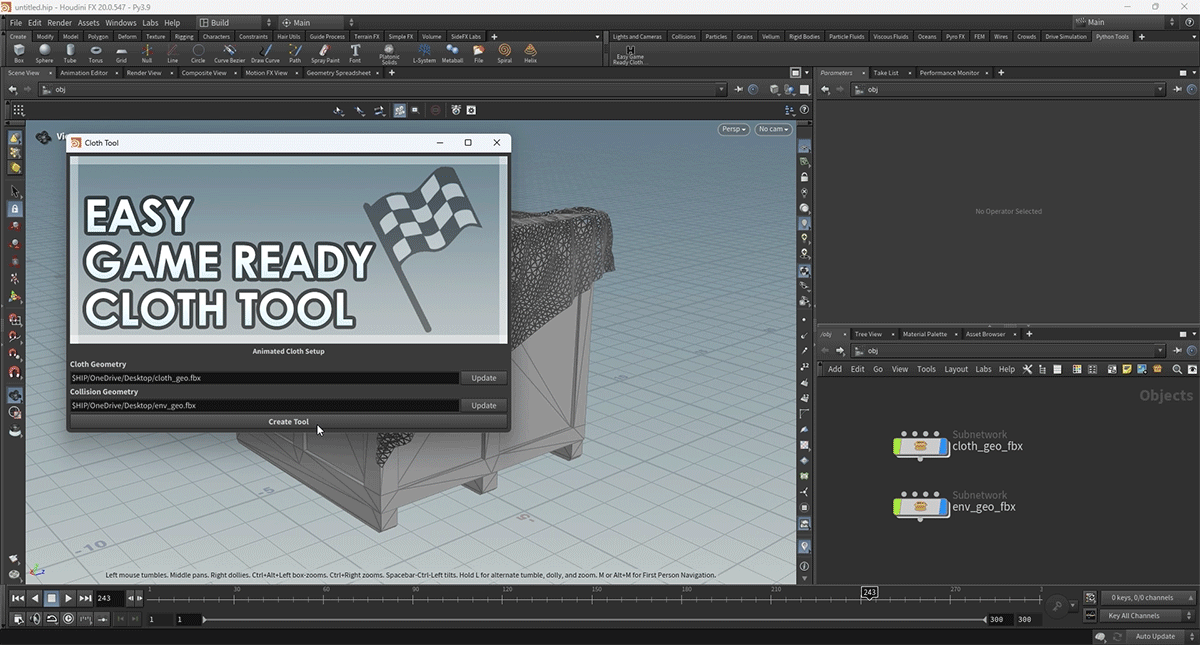
Task: Switch to the Vellum shelf tab
Action: tap(770, 37)
